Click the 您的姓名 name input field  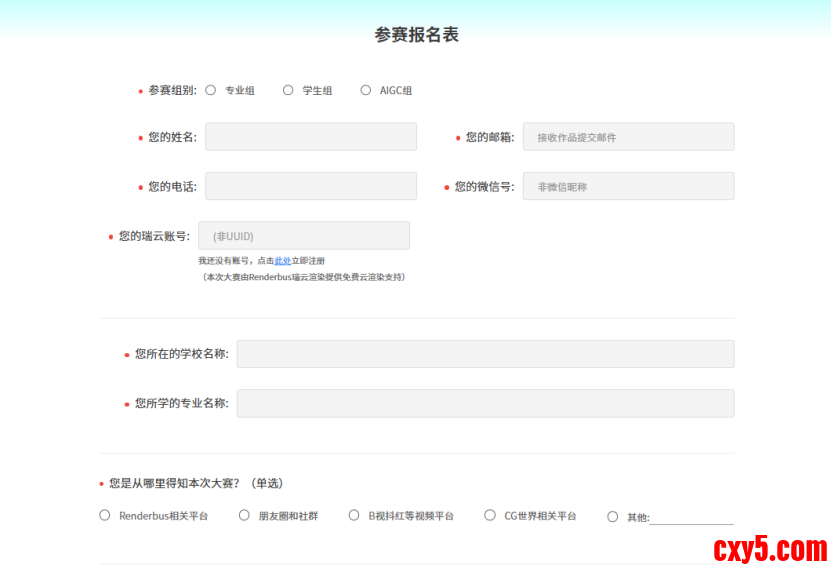311,137
